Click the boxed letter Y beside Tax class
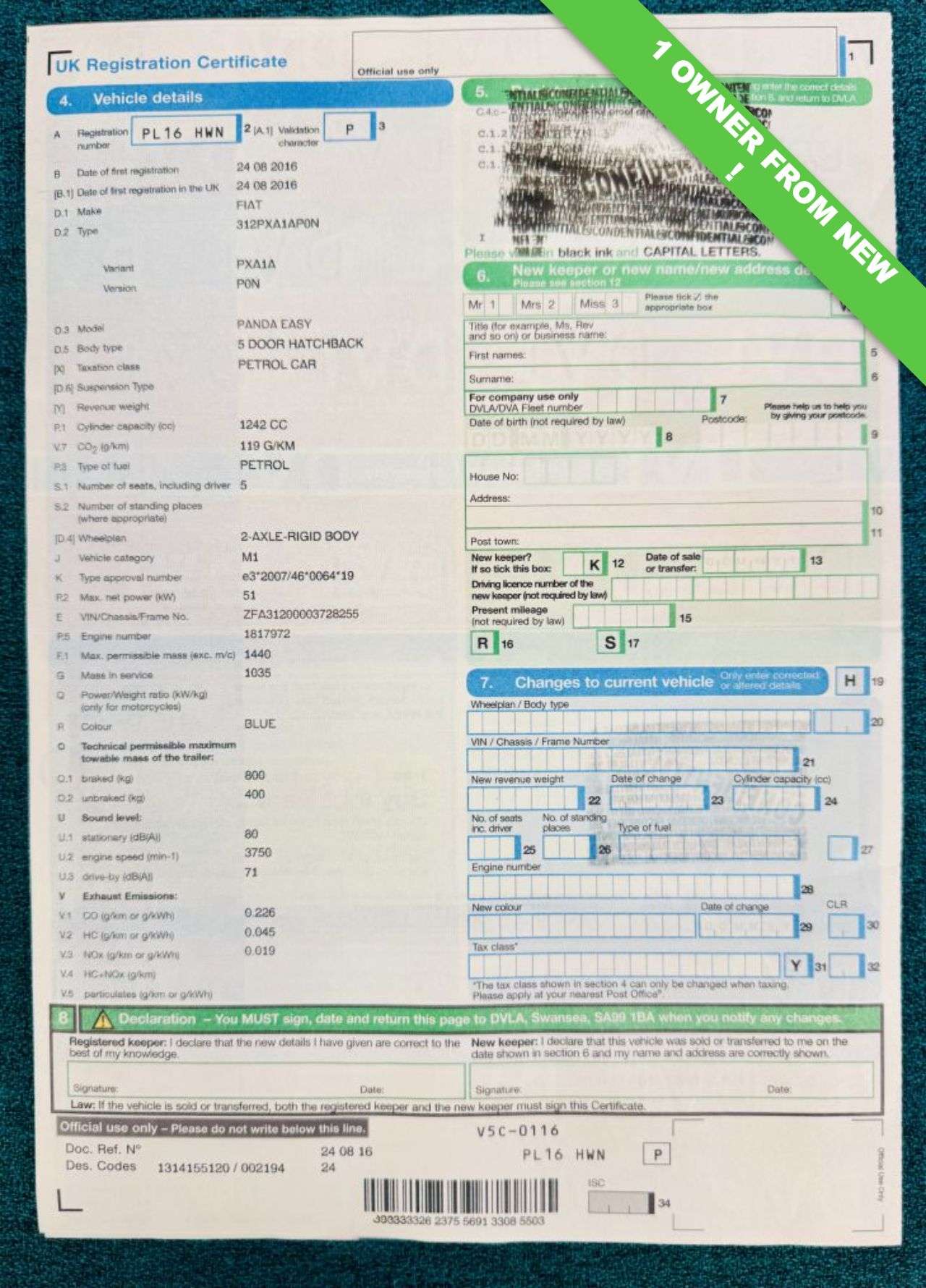The height and width of the screenshot is (1288, 926). tap(796, 965)
